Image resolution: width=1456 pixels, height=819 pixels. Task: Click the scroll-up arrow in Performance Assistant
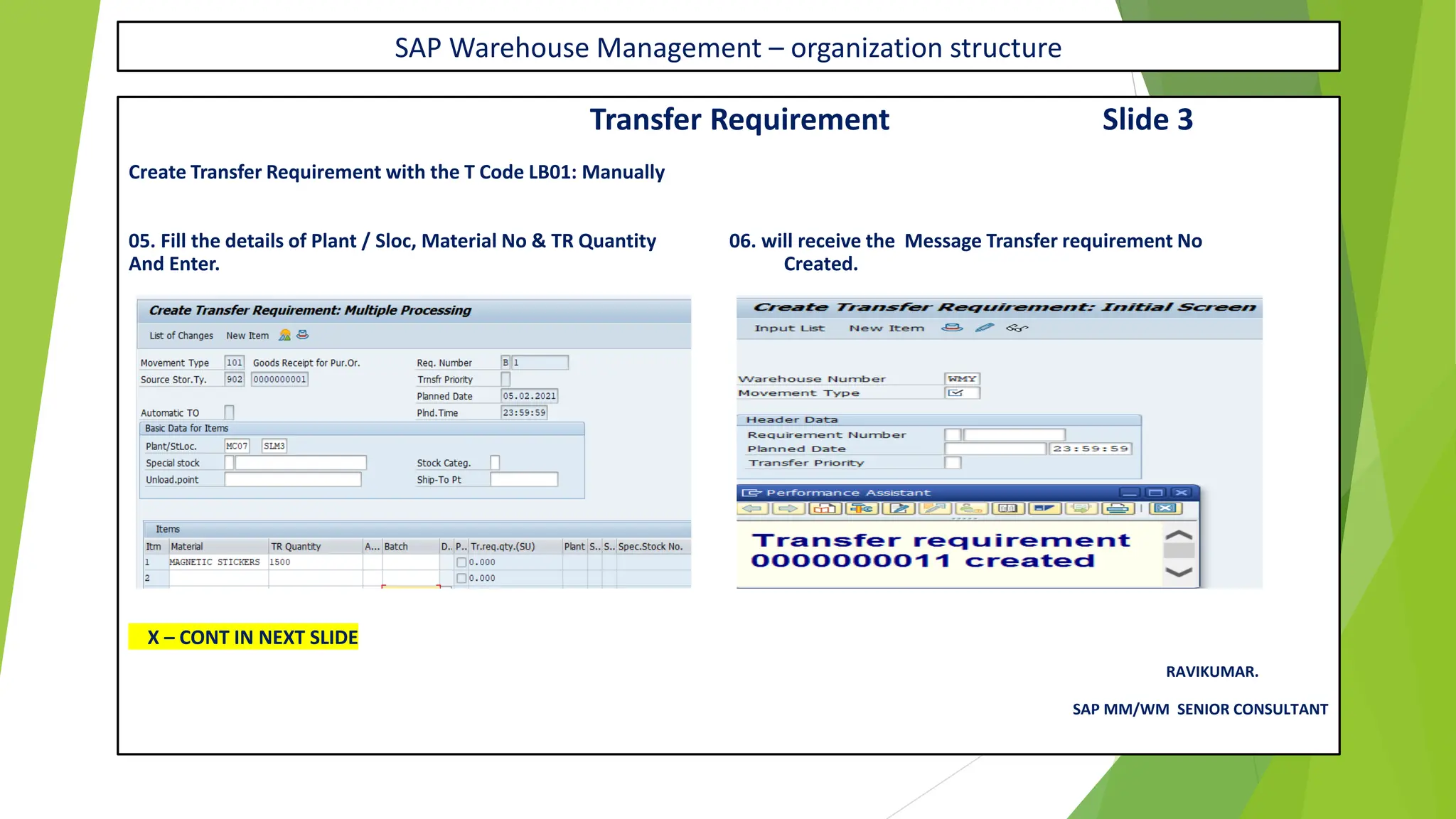coord(1179,535)
